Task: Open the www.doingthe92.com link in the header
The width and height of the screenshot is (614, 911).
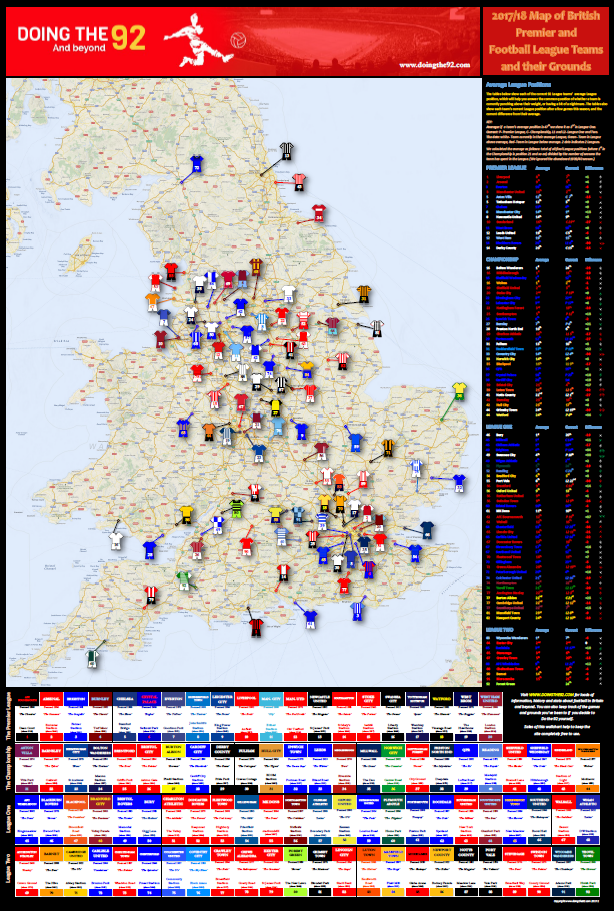Action: [435, 65]
